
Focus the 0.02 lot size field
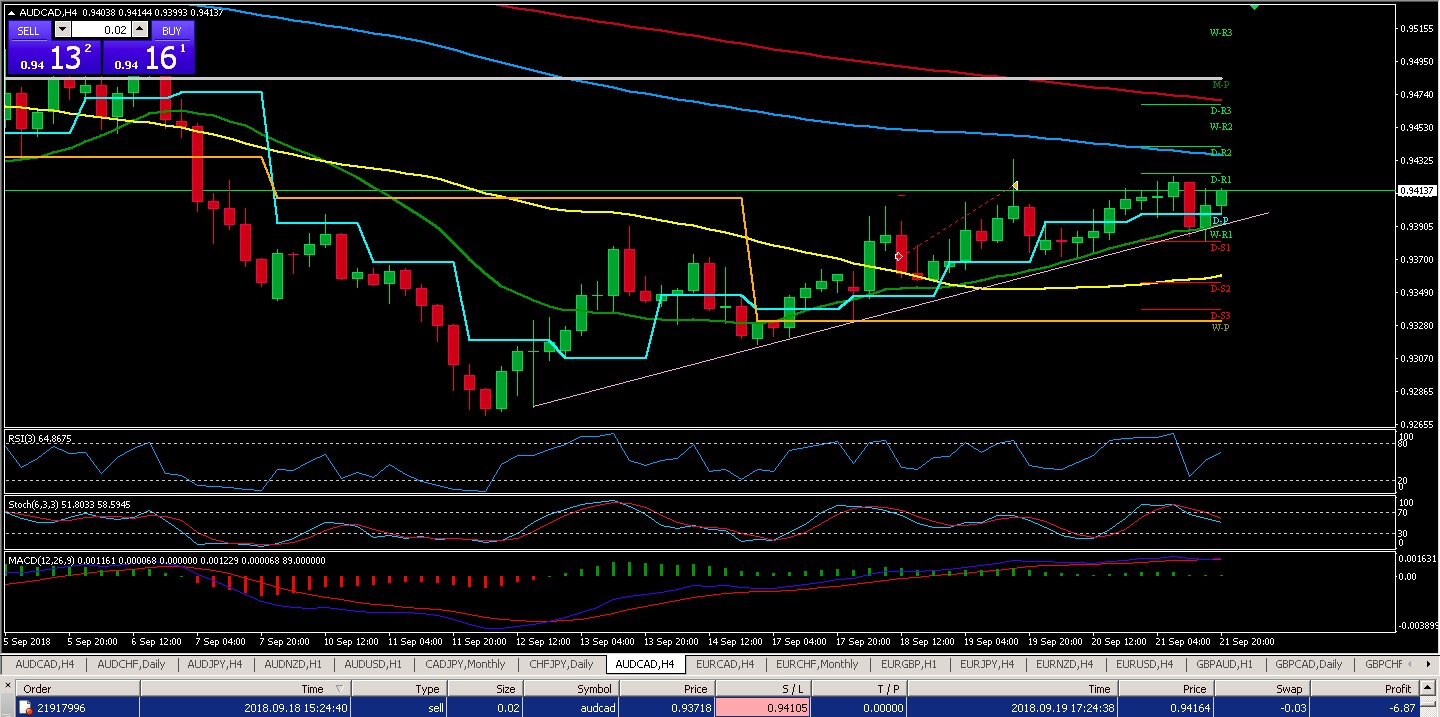point(103,30)
